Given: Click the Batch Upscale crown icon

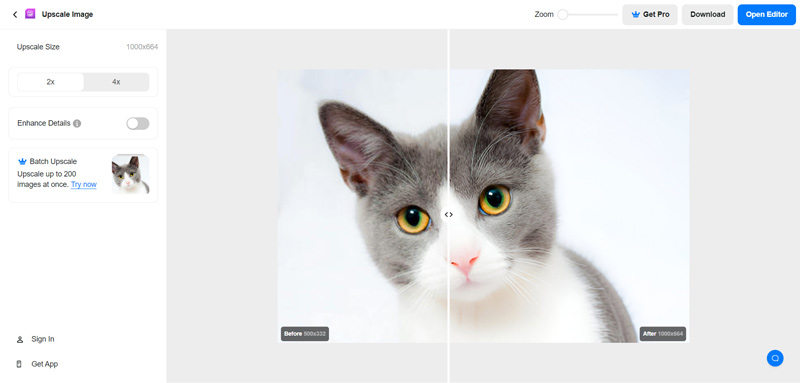Looking at the screenshot, I should pos(22,162).
